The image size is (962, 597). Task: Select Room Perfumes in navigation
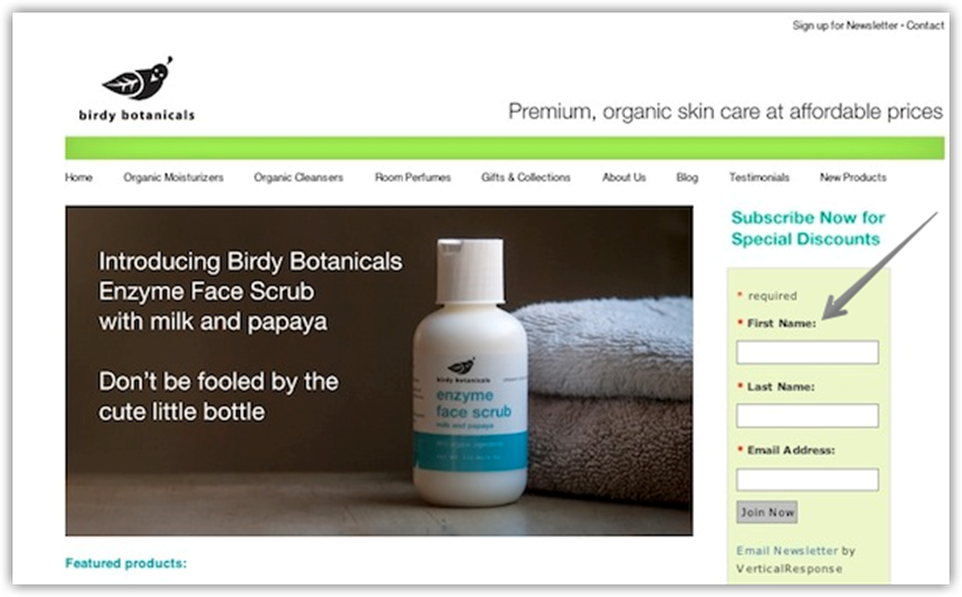pos(413,177)
